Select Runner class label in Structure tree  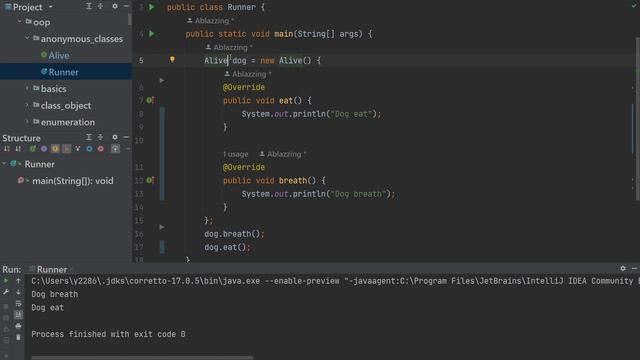point(40,164)
